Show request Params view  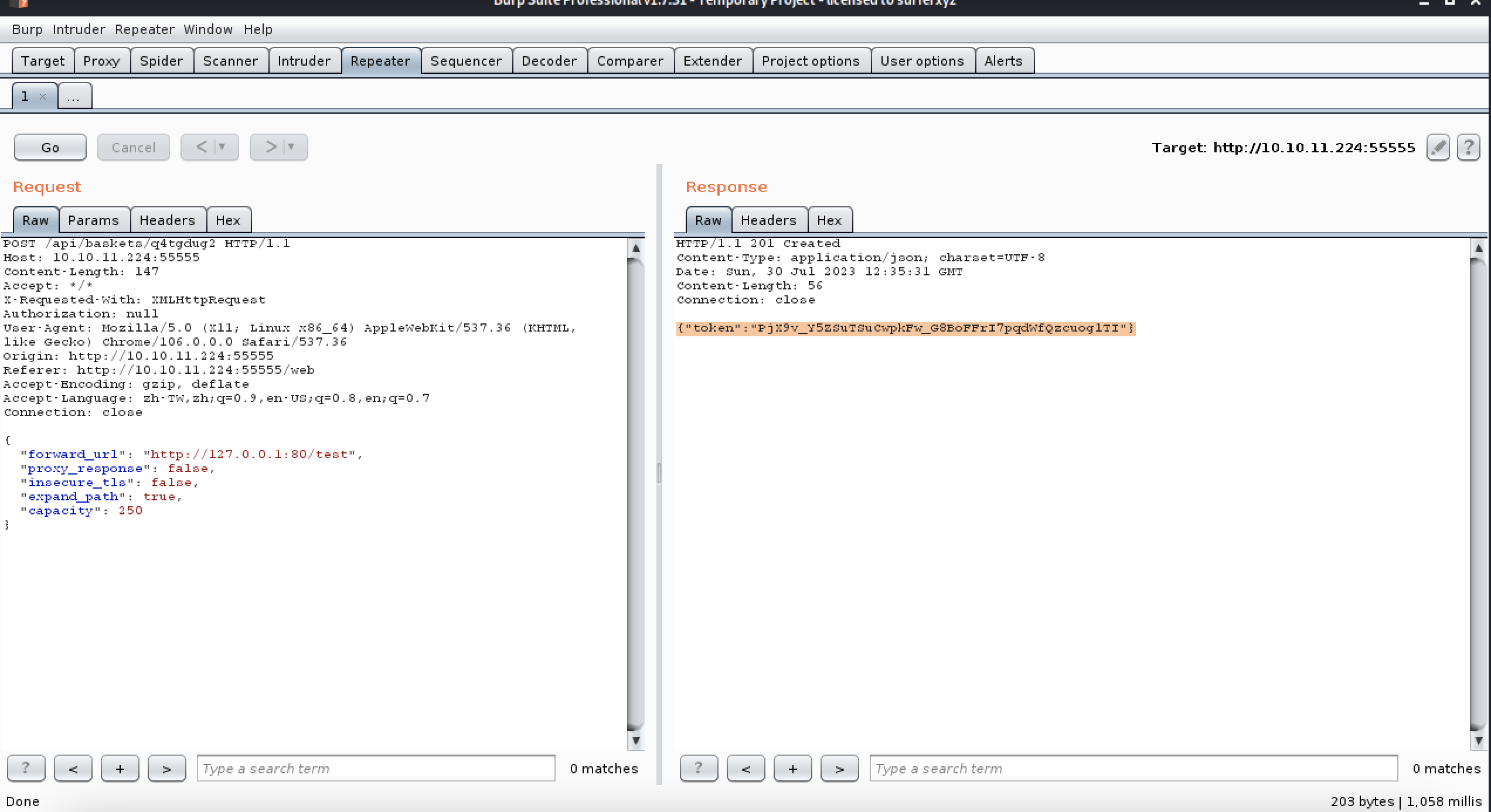(94, 220)
